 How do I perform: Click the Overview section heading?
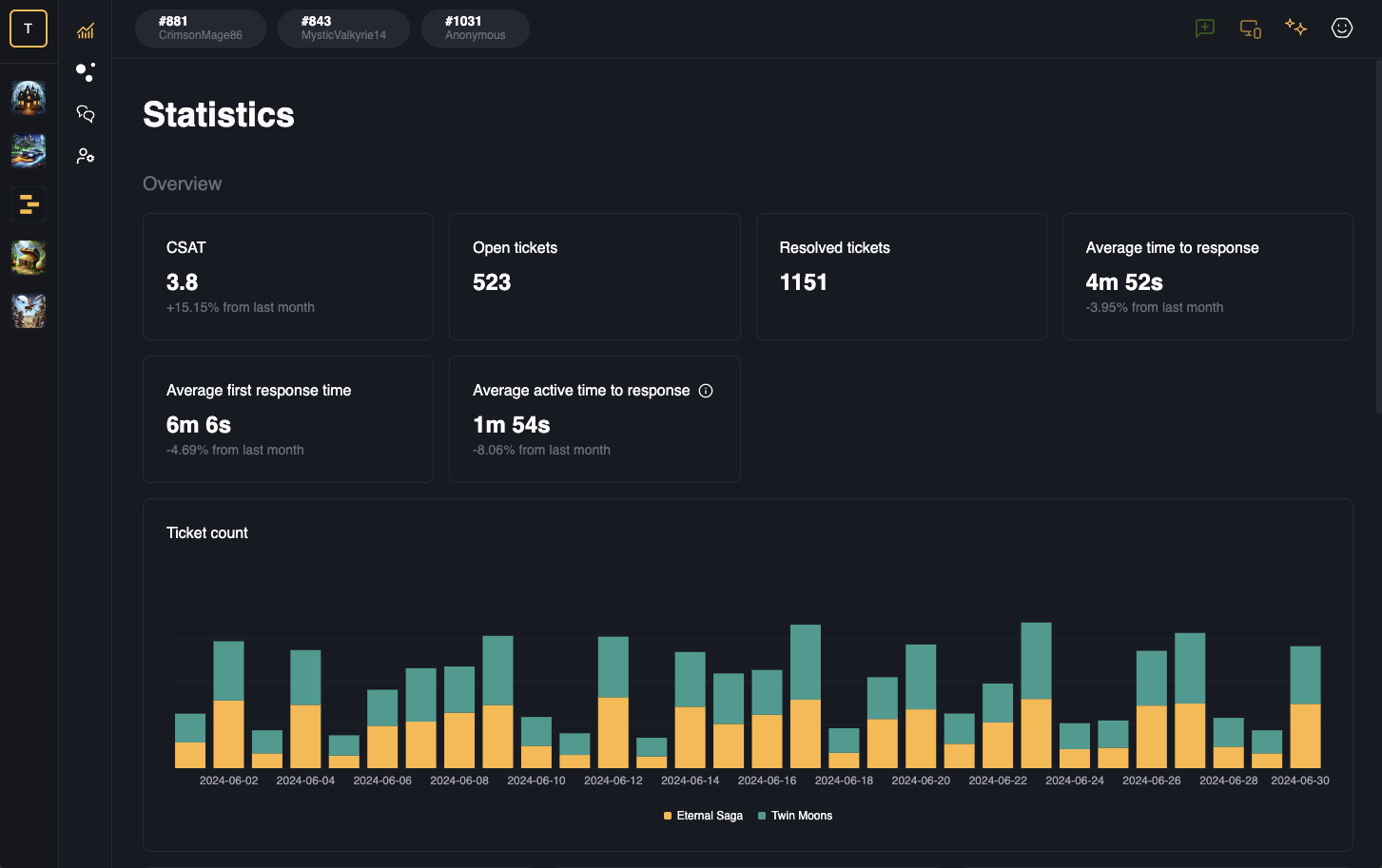click(x=183, y=183)
